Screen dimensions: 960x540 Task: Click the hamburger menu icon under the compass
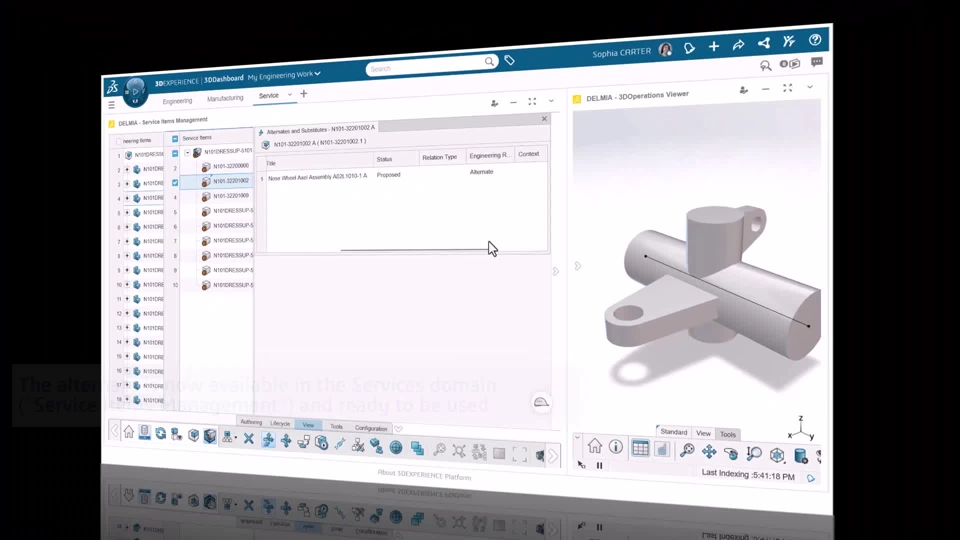[x=111, y=105]
